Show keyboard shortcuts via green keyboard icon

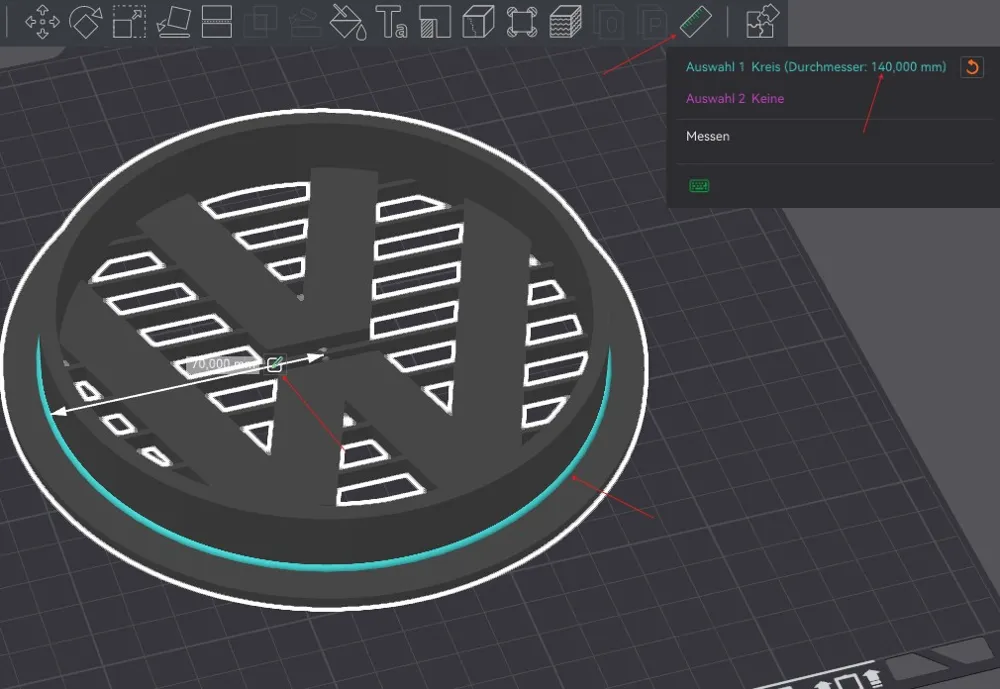click(x=699, y=186)
